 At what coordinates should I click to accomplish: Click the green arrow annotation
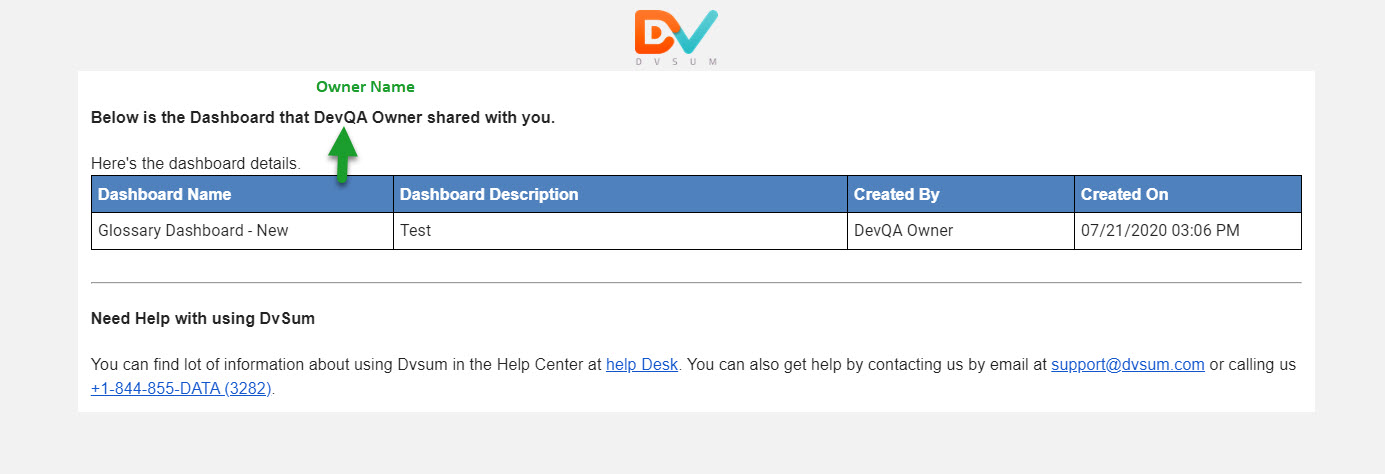342,155
